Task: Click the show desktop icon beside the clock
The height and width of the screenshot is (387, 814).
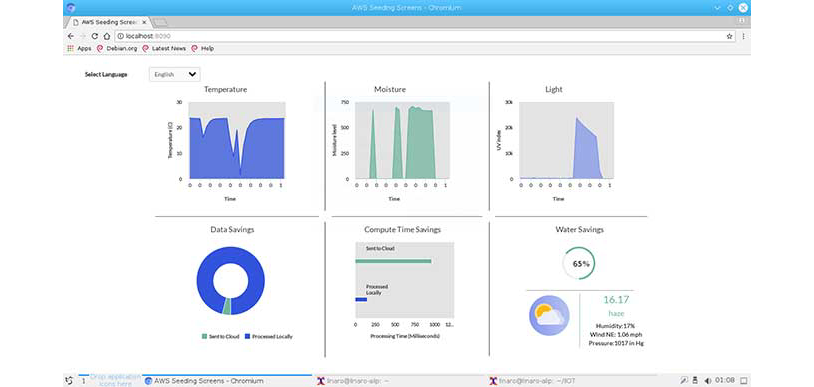Action: coord(743,381)
